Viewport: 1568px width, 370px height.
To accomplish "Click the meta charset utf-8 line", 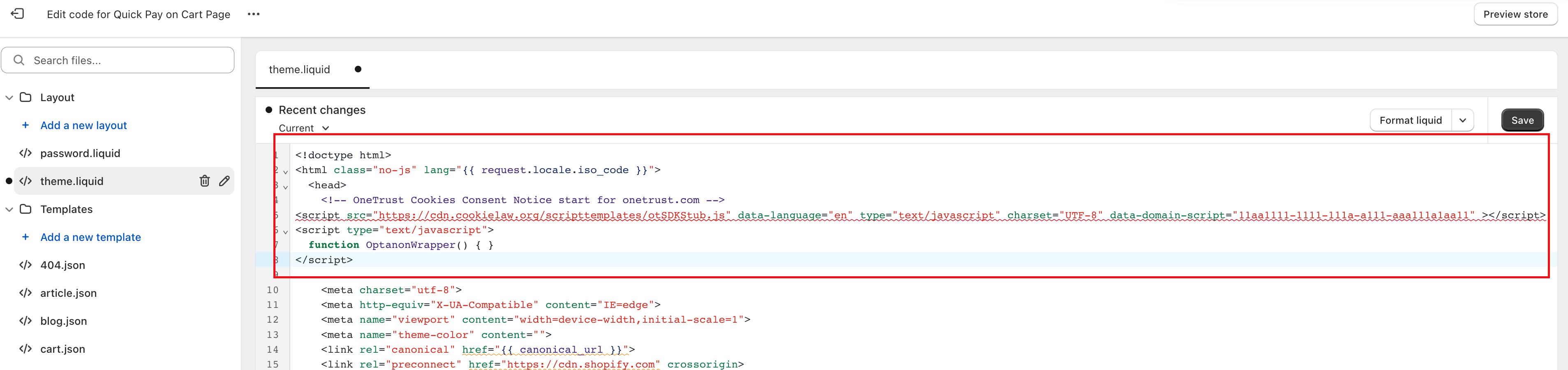I will click(391, 290).
